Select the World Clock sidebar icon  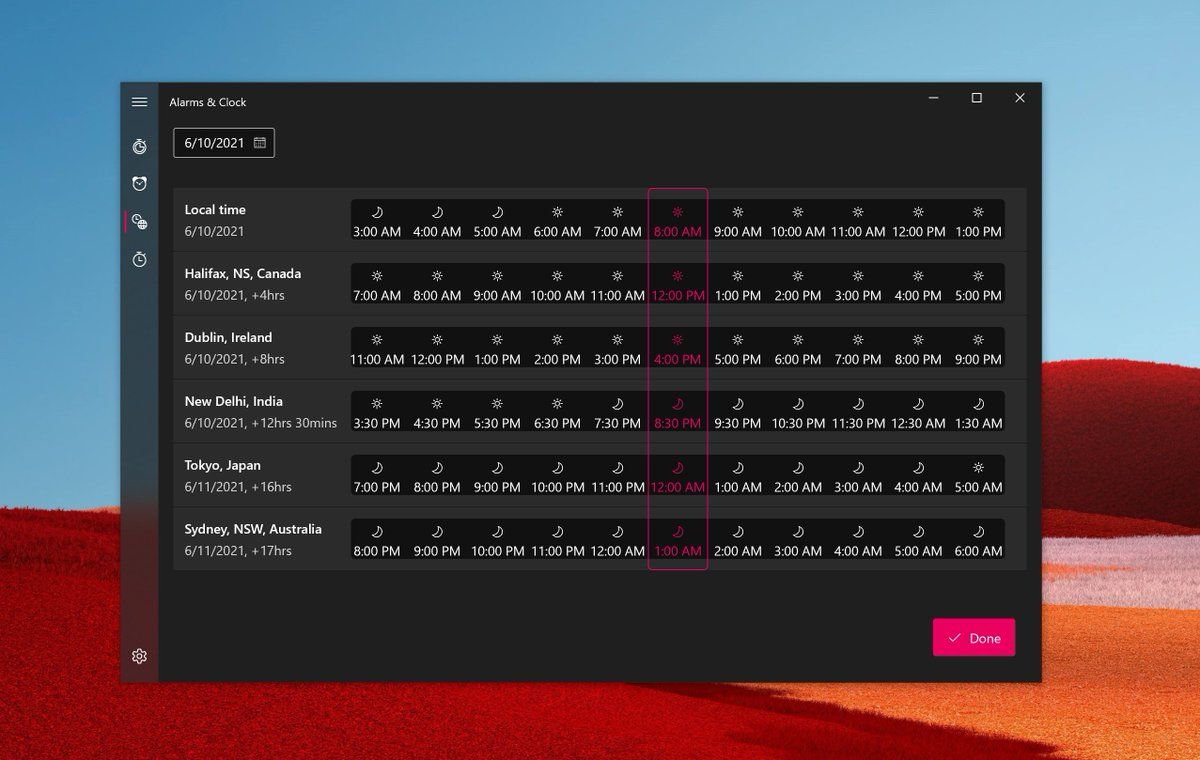139,222
